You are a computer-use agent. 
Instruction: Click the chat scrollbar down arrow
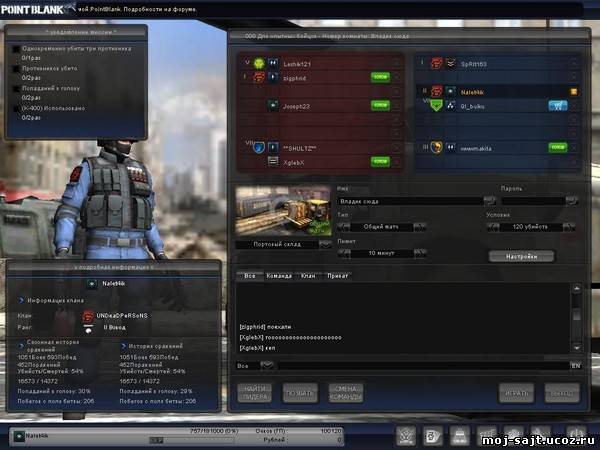point(577,347)
